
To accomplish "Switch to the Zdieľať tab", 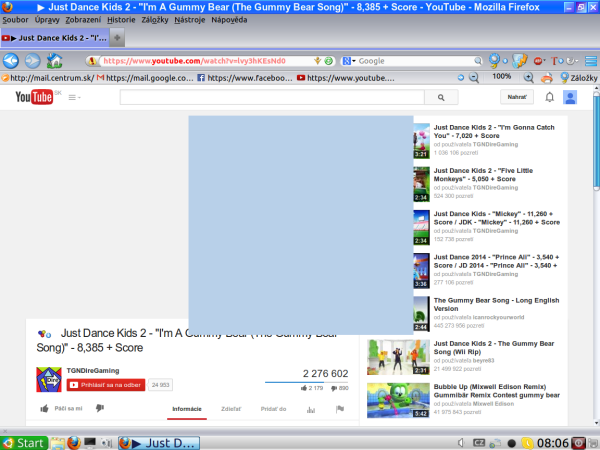I will coord(231,409).
